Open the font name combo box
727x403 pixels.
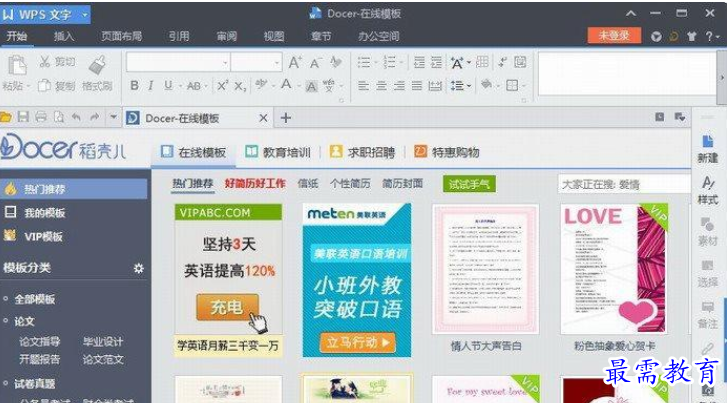pyautogui.click(x=178, y=62)
